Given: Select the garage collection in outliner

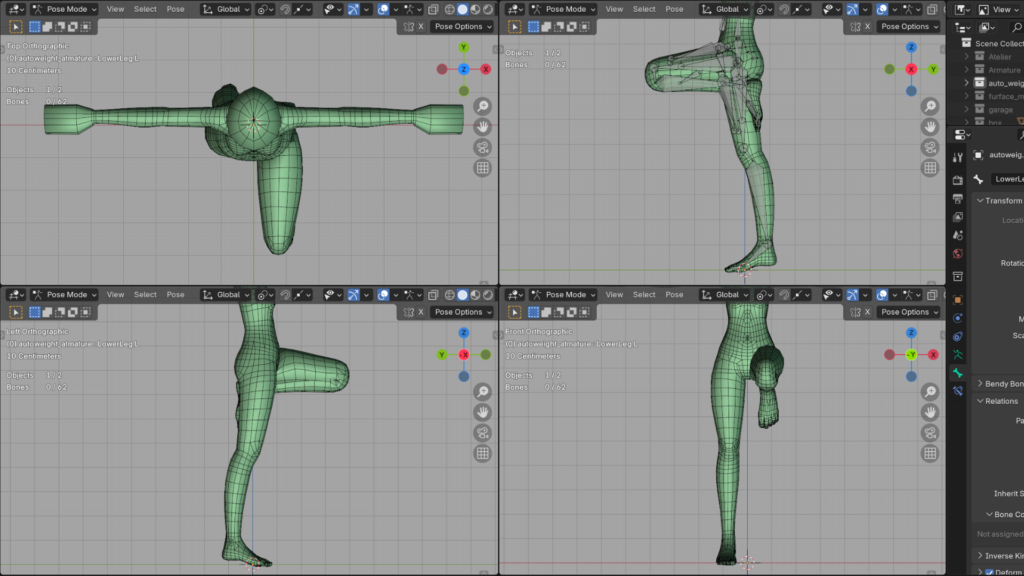Looking at the screenshot, I should click(1000, 109).
